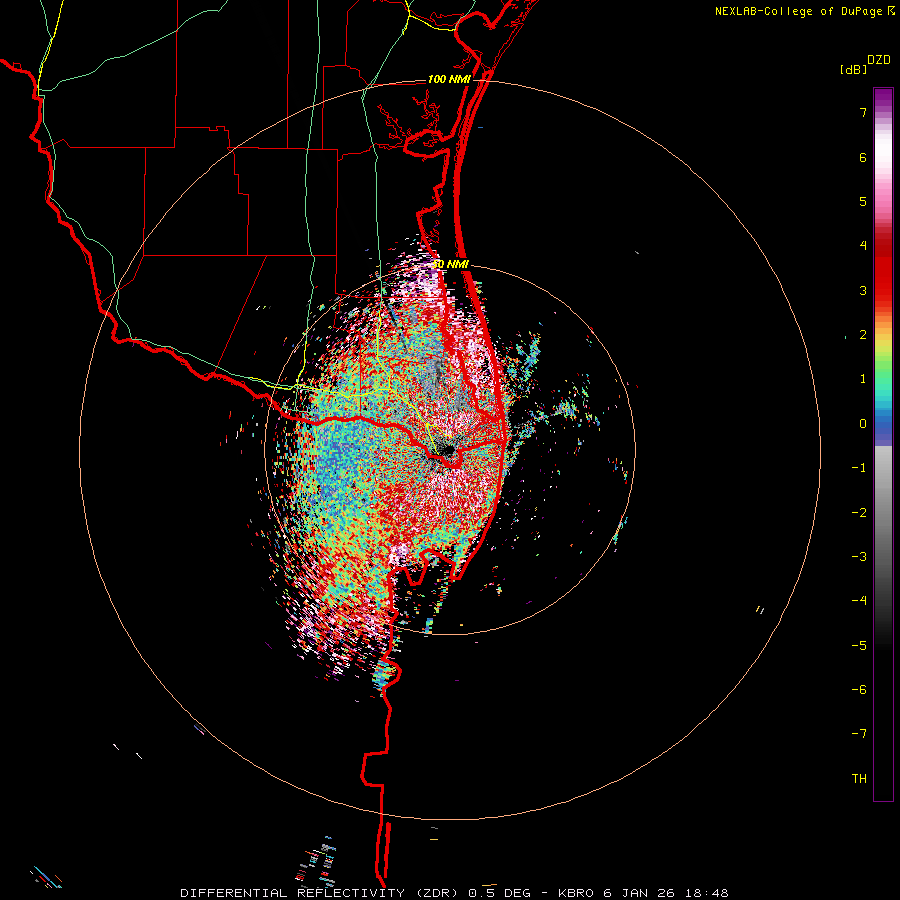
Task: Click the 5 tick label on color scale
Action: tap(863, 201)
